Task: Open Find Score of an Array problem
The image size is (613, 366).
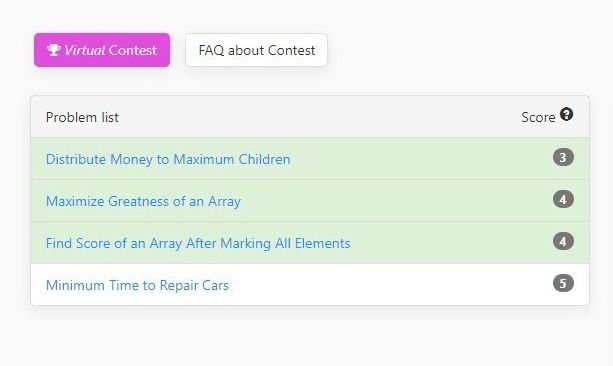Action: [198, 243]
